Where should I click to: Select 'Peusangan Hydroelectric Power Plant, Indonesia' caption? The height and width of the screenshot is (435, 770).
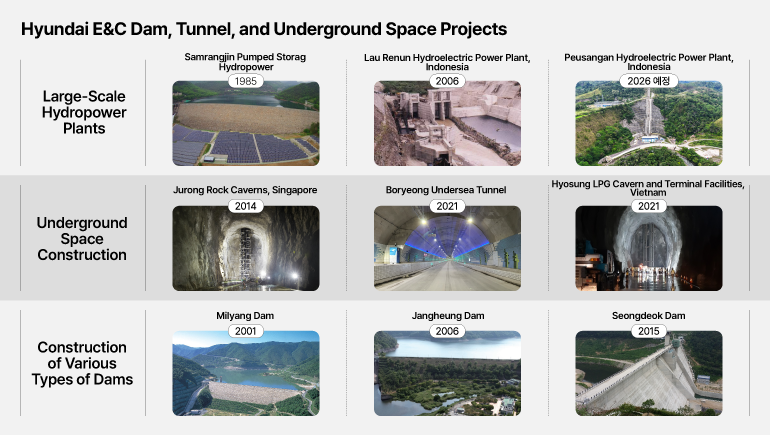tap(649, 62)
